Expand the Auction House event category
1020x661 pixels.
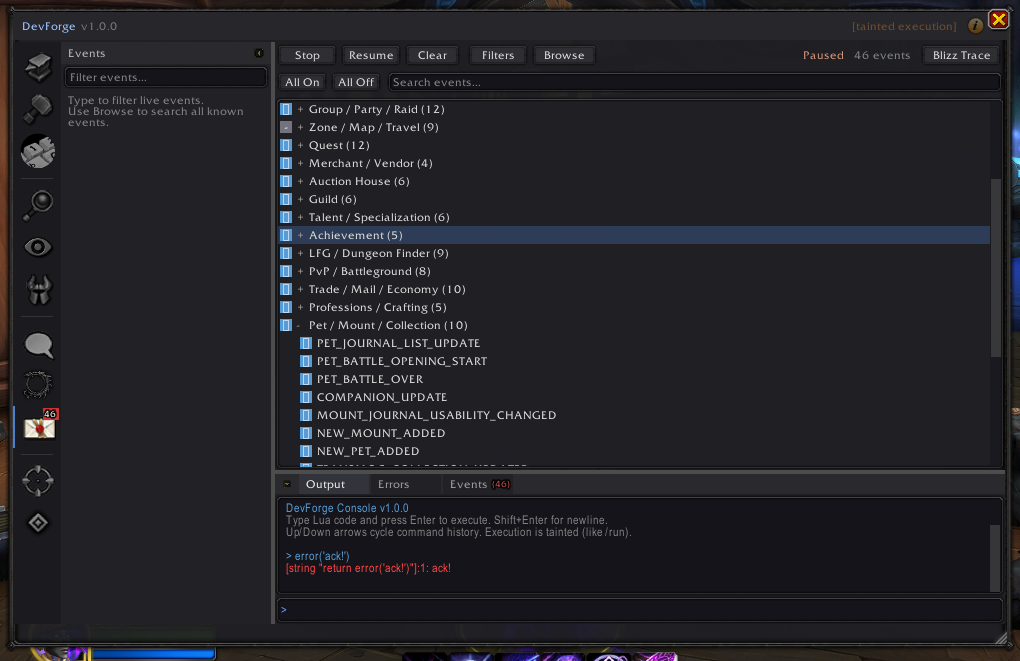[x=301, y=181]
